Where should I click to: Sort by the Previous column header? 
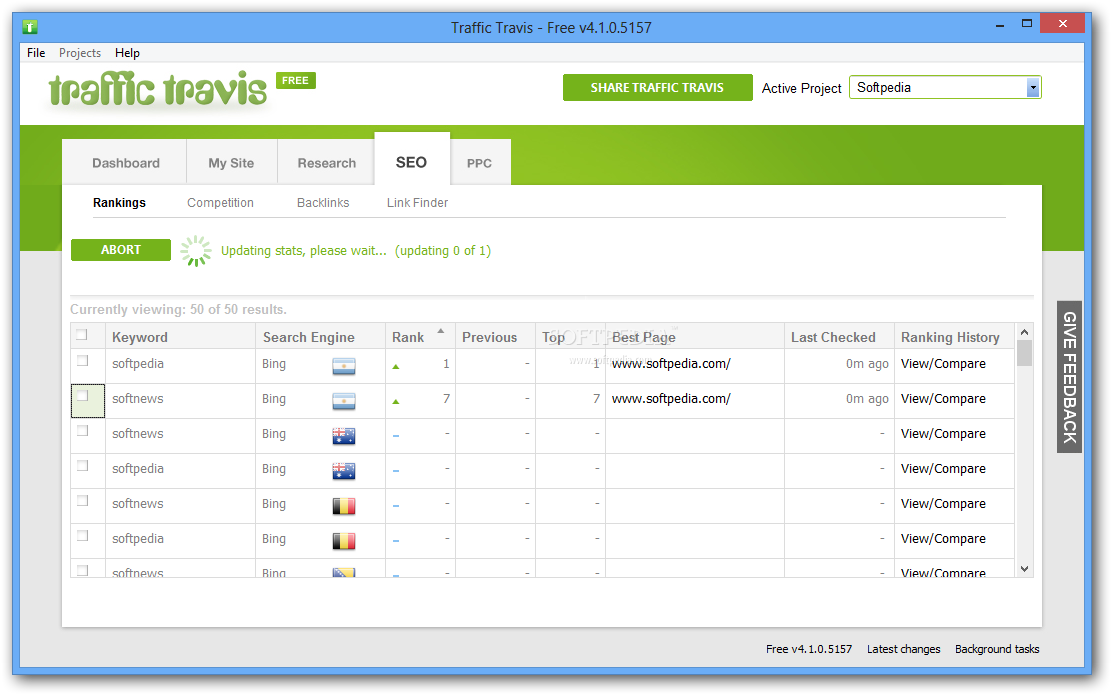[495, 337]
